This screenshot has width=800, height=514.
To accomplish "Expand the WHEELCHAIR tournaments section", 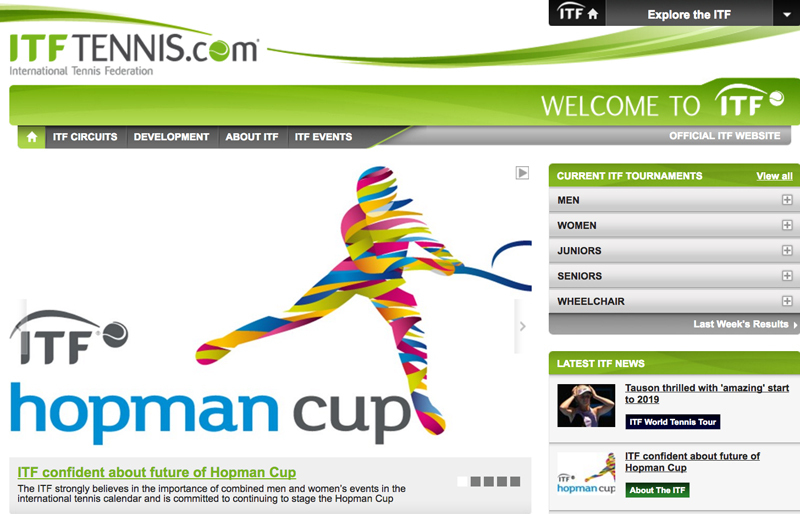I will 787,301.
